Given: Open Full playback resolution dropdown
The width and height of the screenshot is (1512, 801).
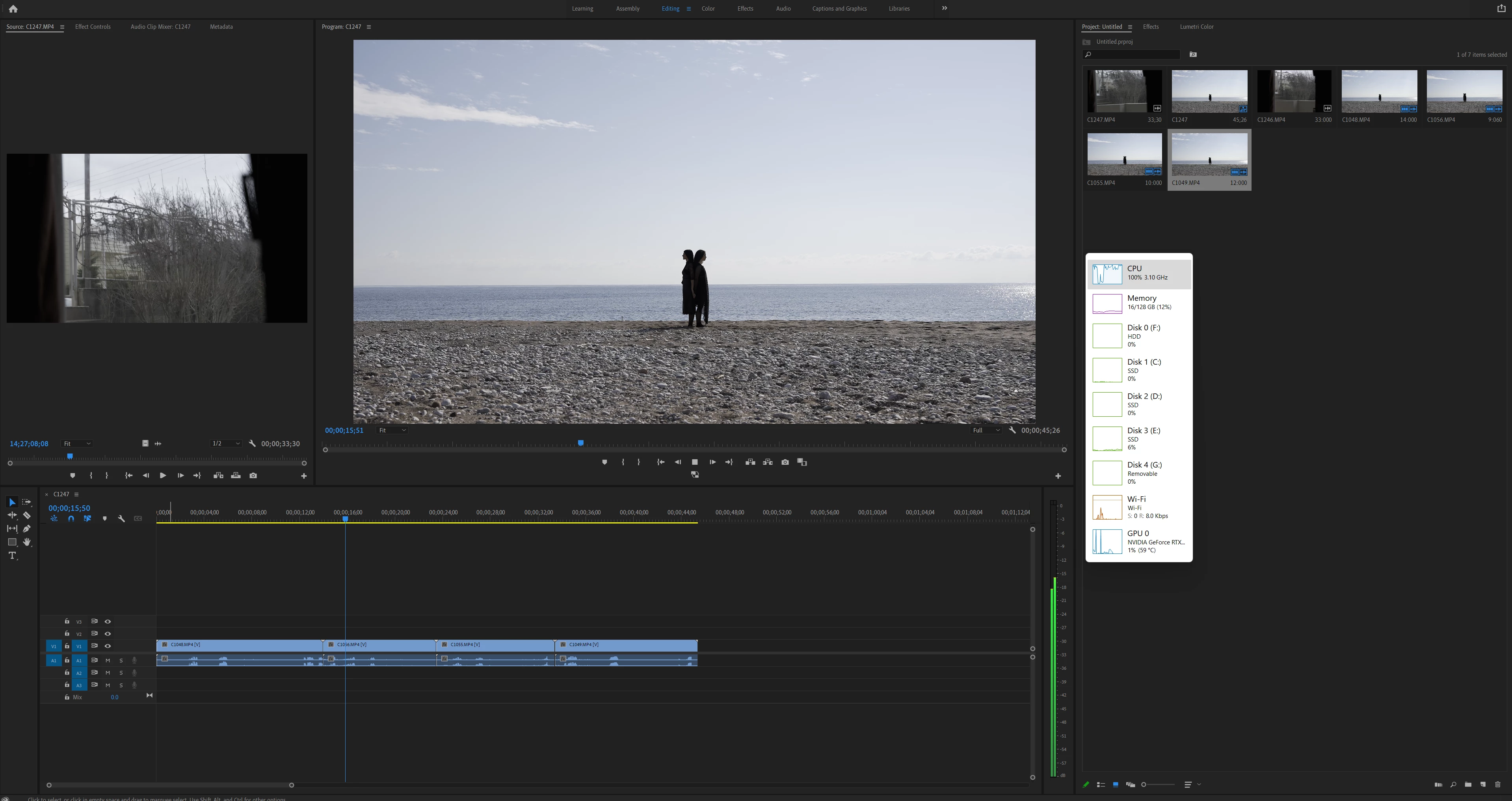Looking at the screenshot, I should pyautogui.click(x=986, y=430).
